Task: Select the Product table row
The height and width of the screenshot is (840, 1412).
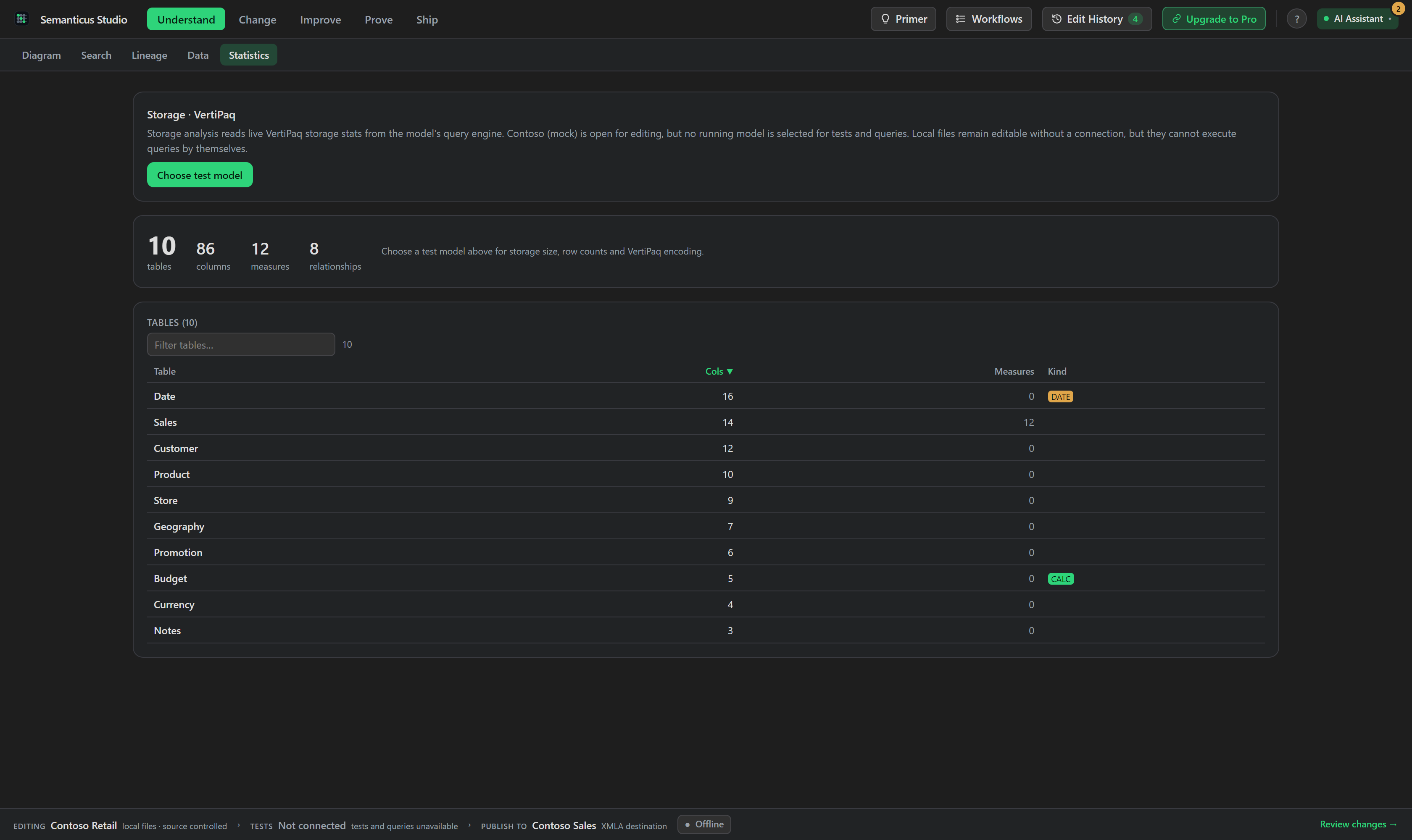Action: point(705,474)
